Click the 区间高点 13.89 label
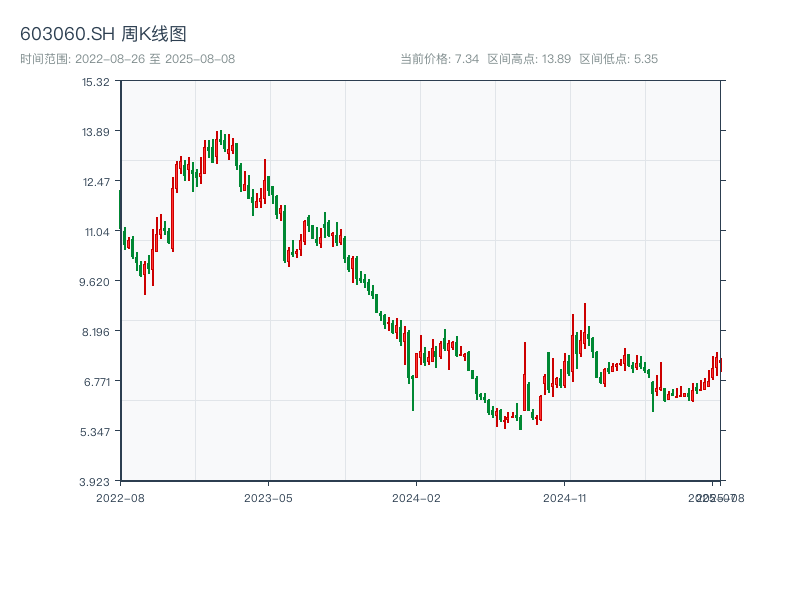Screen dimensions: 800x600 (x=529, y=59)
